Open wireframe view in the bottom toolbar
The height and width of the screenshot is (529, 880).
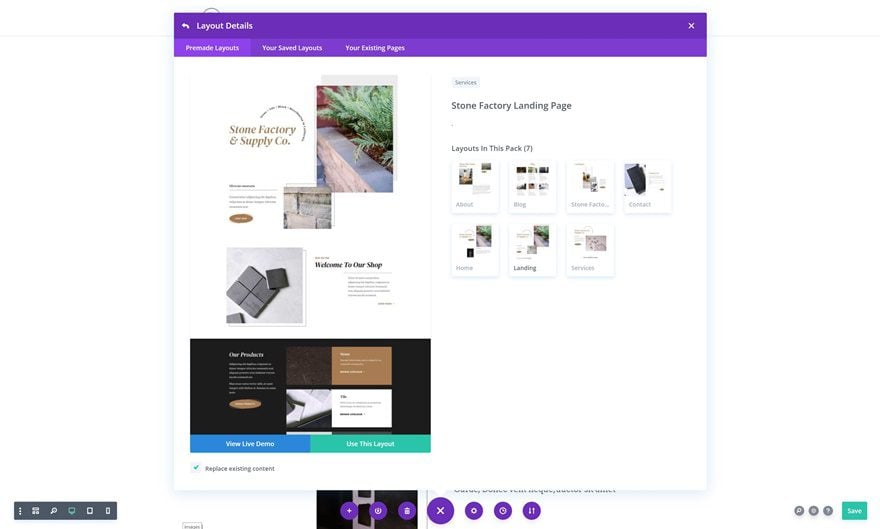pos(35,510)
